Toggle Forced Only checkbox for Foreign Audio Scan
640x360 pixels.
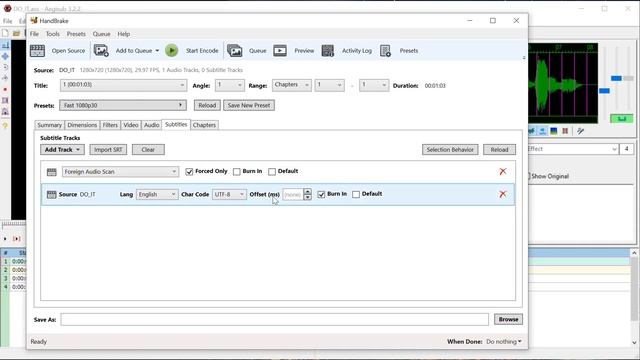189,172
